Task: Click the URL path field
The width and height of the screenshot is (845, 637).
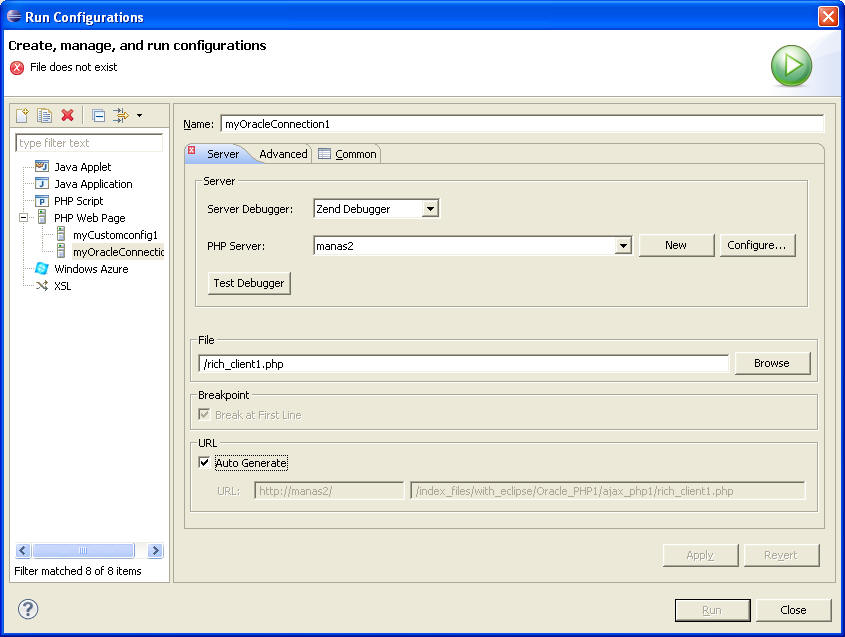Action: [607, 491]
